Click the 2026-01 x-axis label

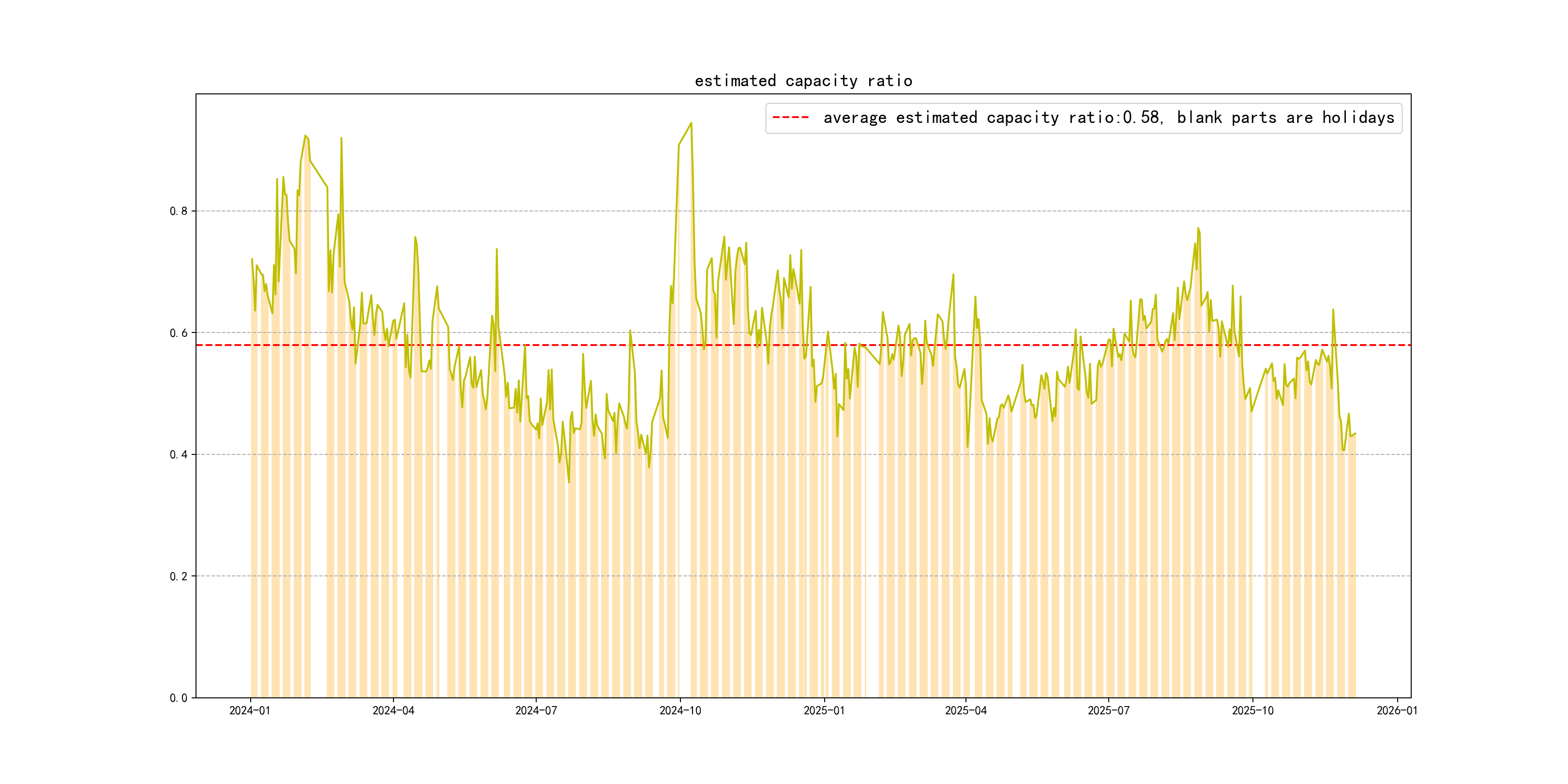coord(1397,711)
